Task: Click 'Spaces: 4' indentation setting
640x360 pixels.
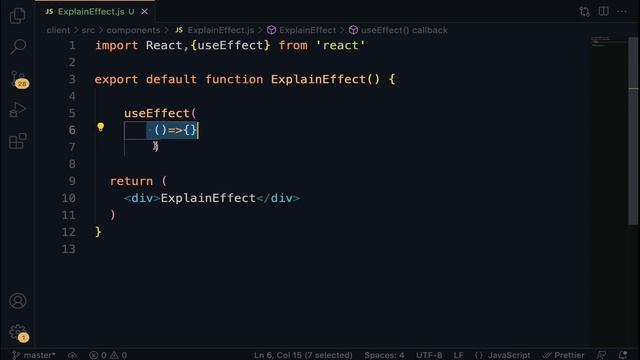Action: [x=384, y=355]
